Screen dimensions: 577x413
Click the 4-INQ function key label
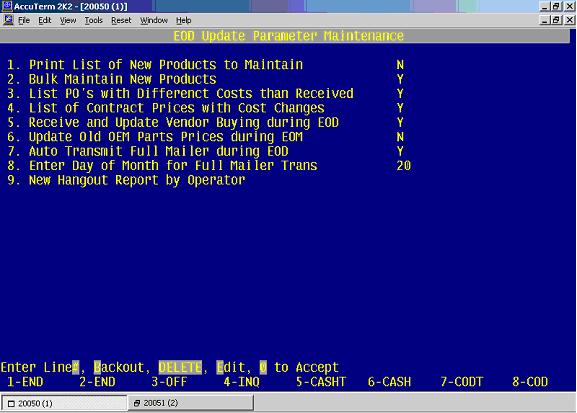point(241,382)
